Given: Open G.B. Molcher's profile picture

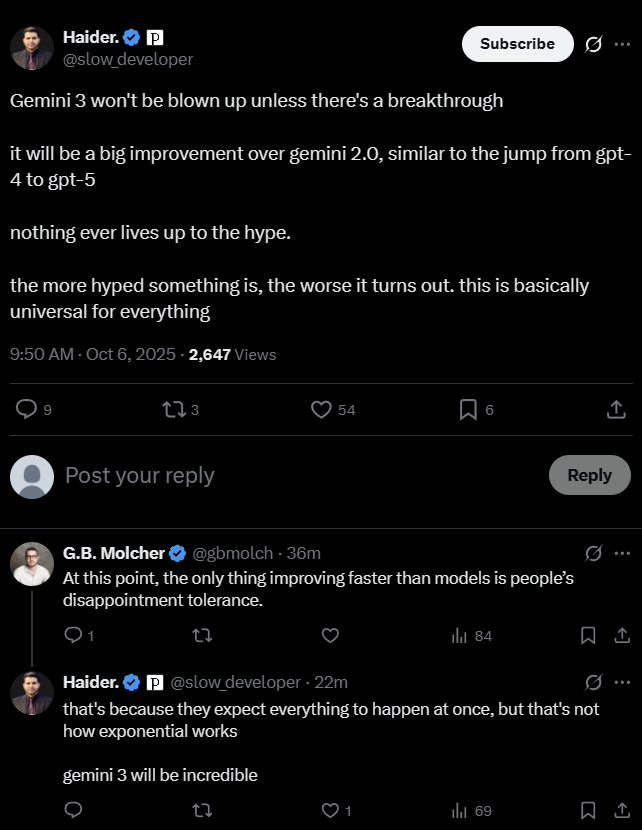Looking at the screenshot, I should [32, 564].
